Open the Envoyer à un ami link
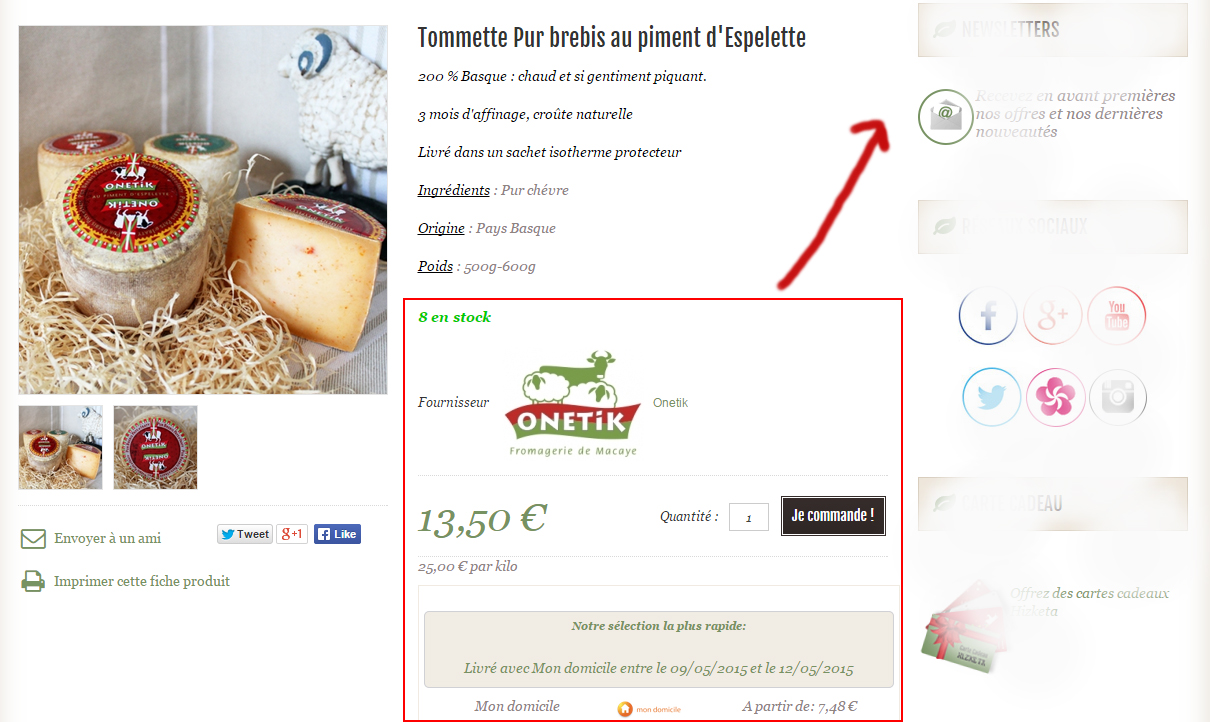The image size is (1210, 722). coord(107,538)
